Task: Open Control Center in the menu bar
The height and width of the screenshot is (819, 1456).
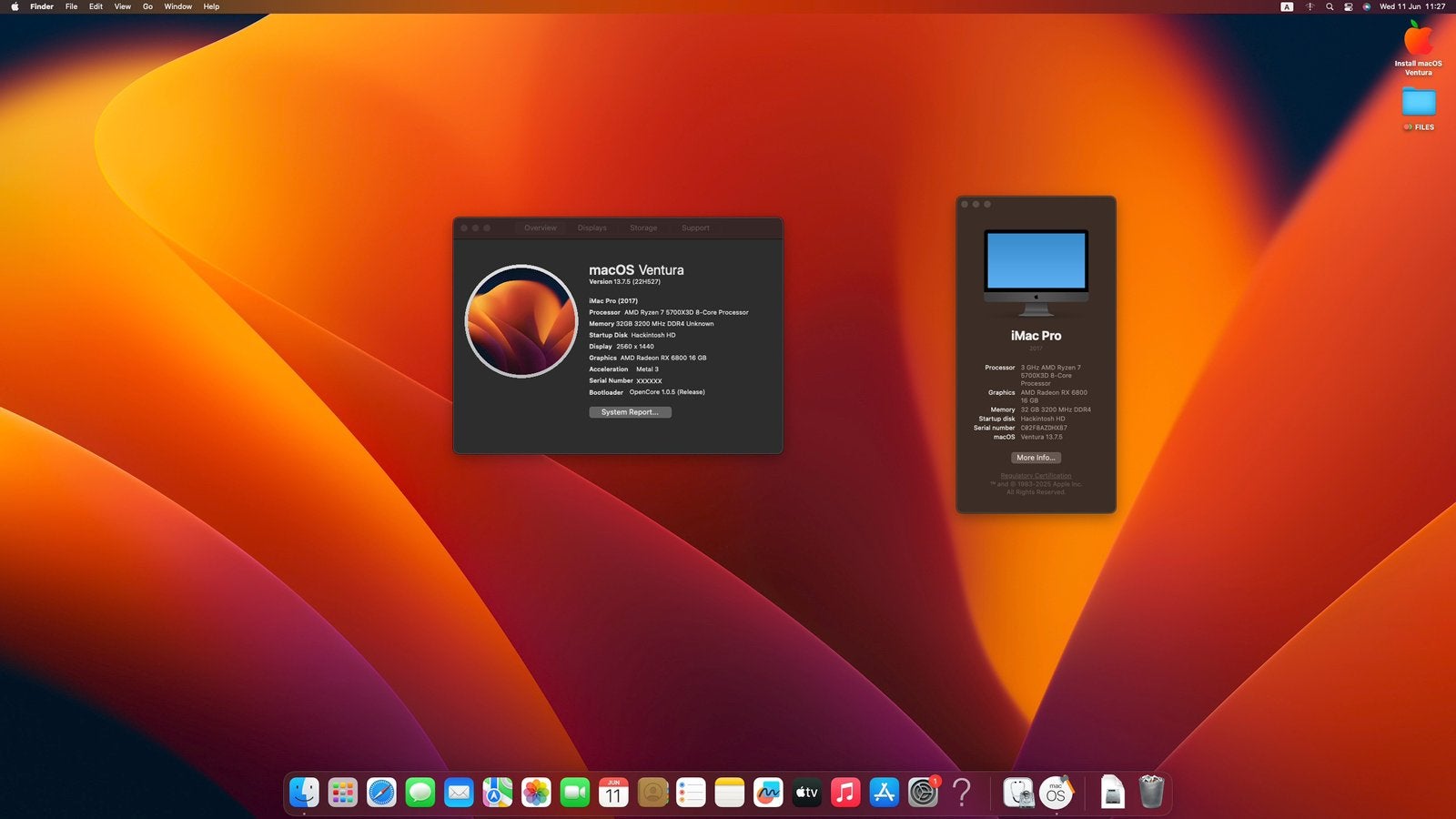Action: (x=1349, y=6)
